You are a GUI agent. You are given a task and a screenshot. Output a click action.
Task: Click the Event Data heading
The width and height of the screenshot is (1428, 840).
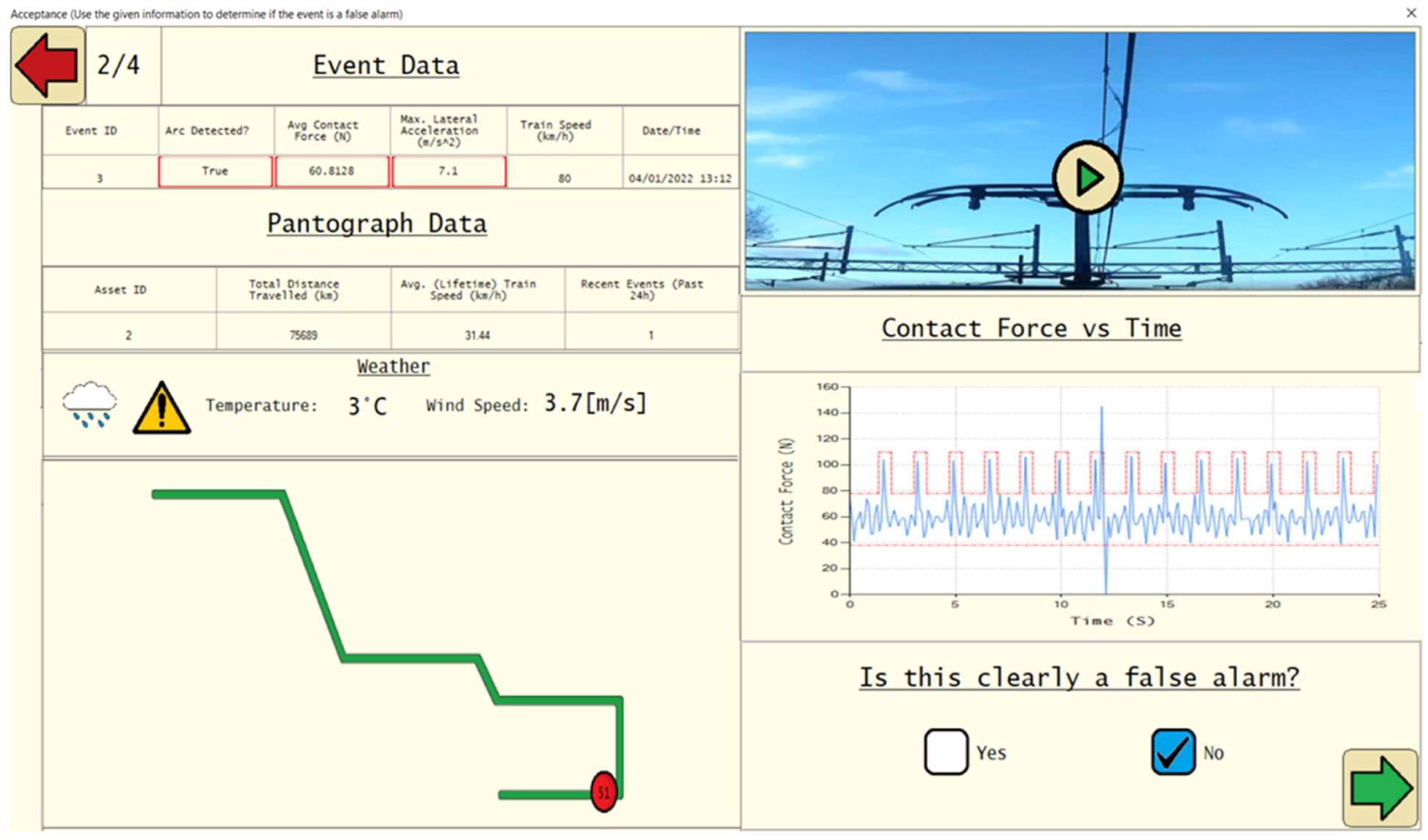tap(386, 65)
